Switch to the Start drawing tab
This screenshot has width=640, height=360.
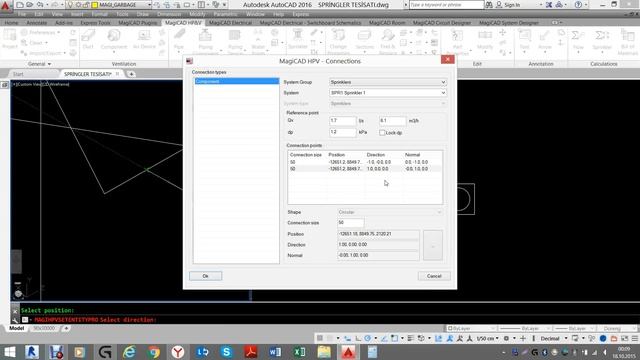(18, 74)
